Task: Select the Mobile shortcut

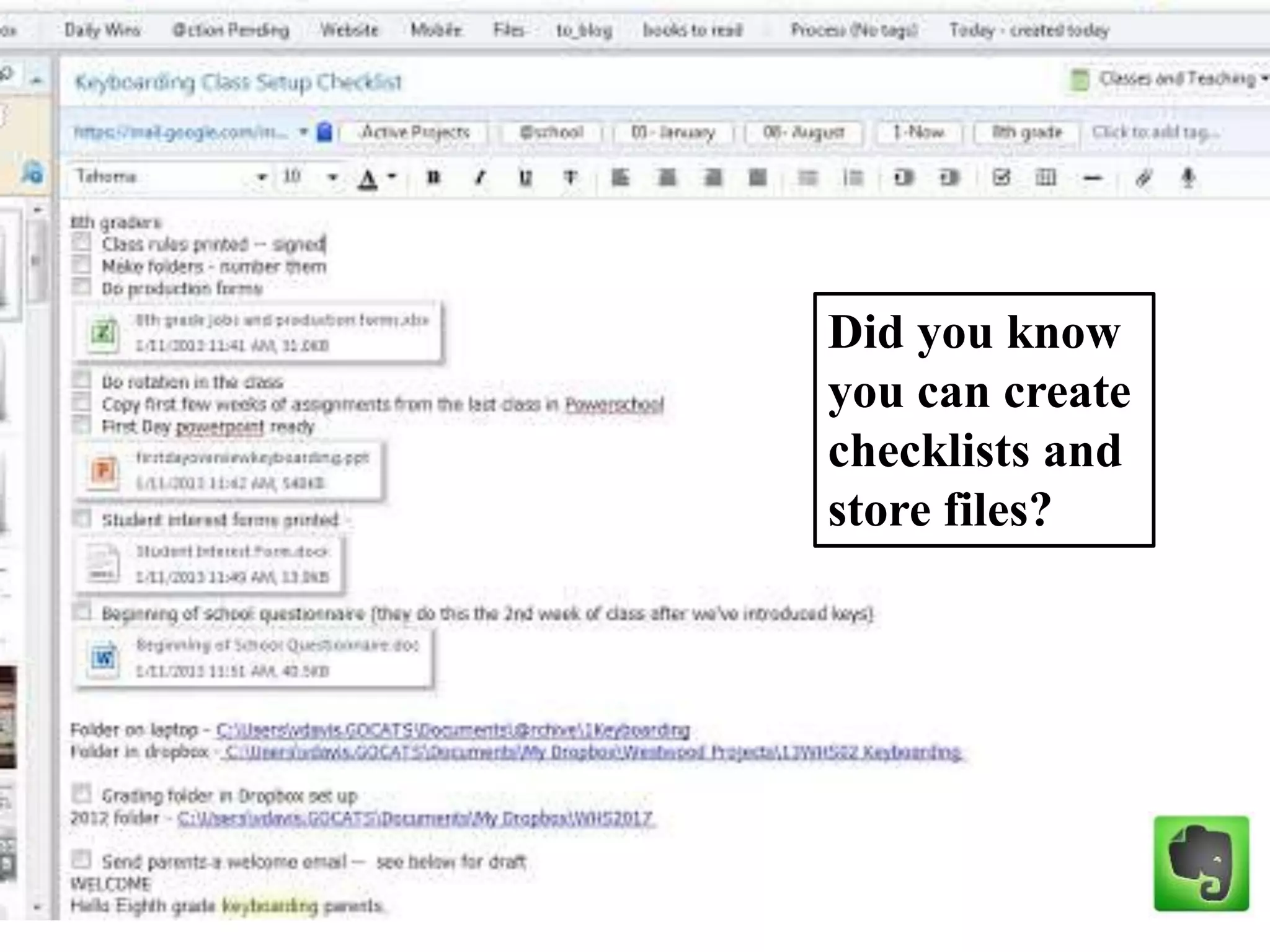Action: (x=436, y=30)
